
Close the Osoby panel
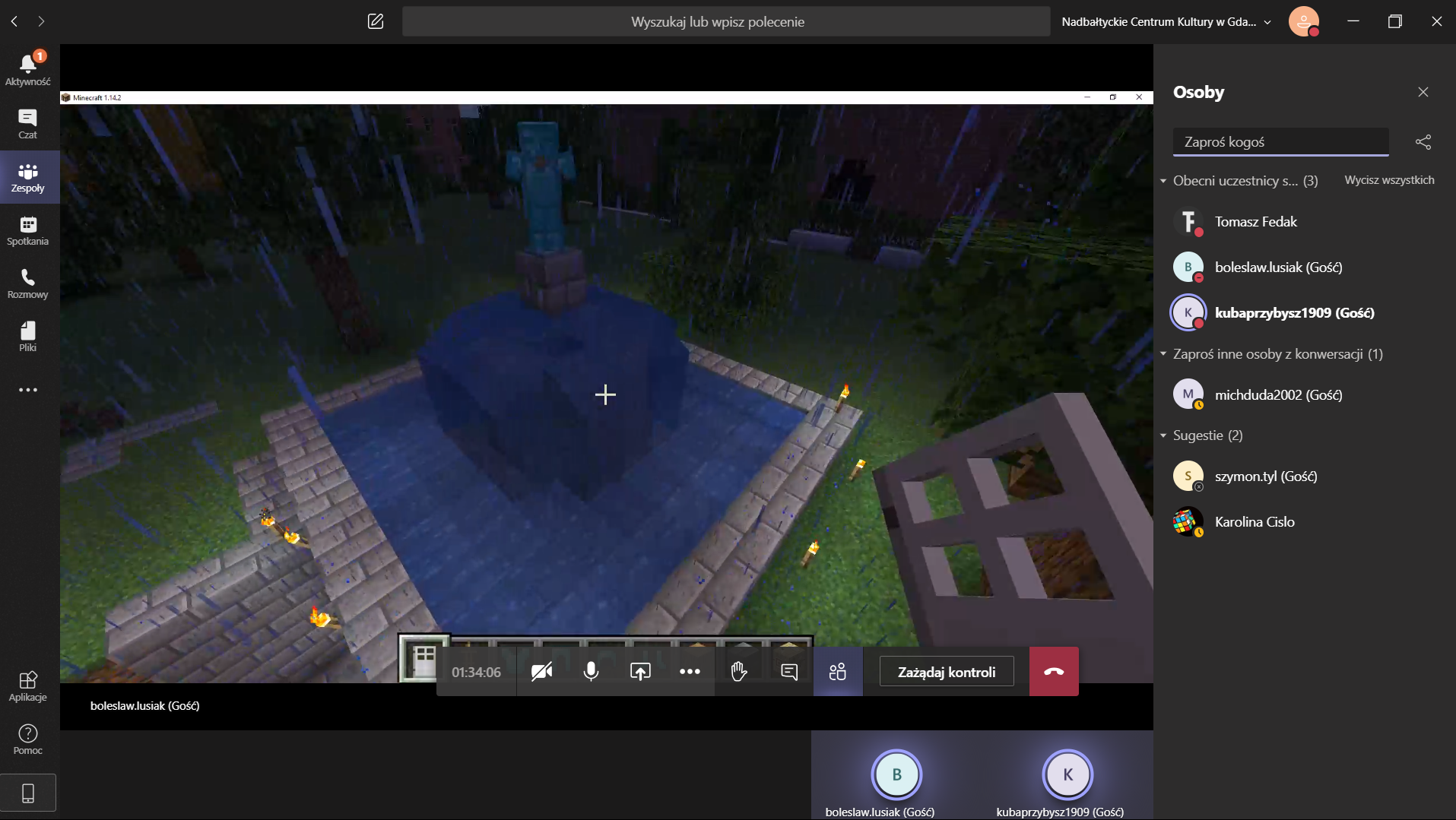pyautogui.click(x=1423, y=92)
